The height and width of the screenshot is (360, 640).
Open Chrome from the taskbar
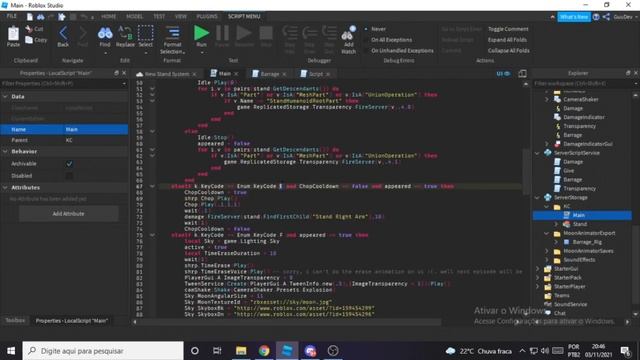point(264,351)
